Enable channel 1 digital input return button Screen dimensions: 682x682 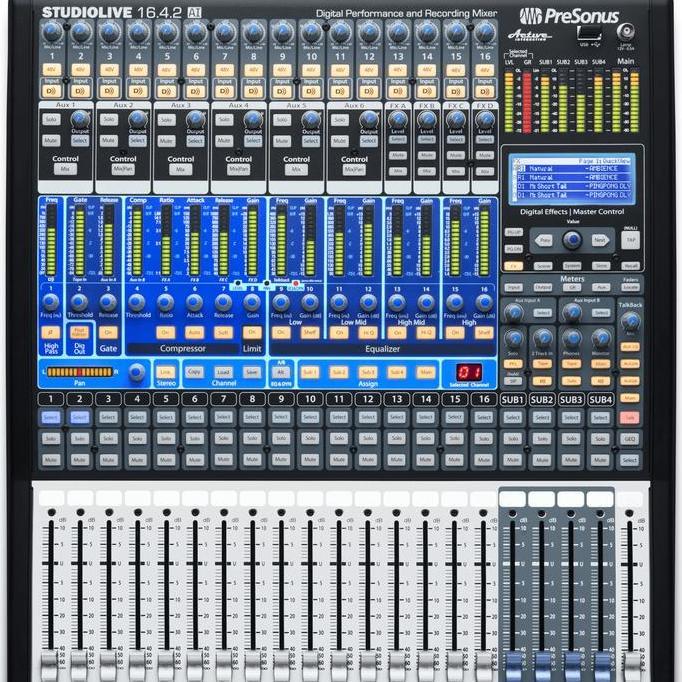coord(51,91)
